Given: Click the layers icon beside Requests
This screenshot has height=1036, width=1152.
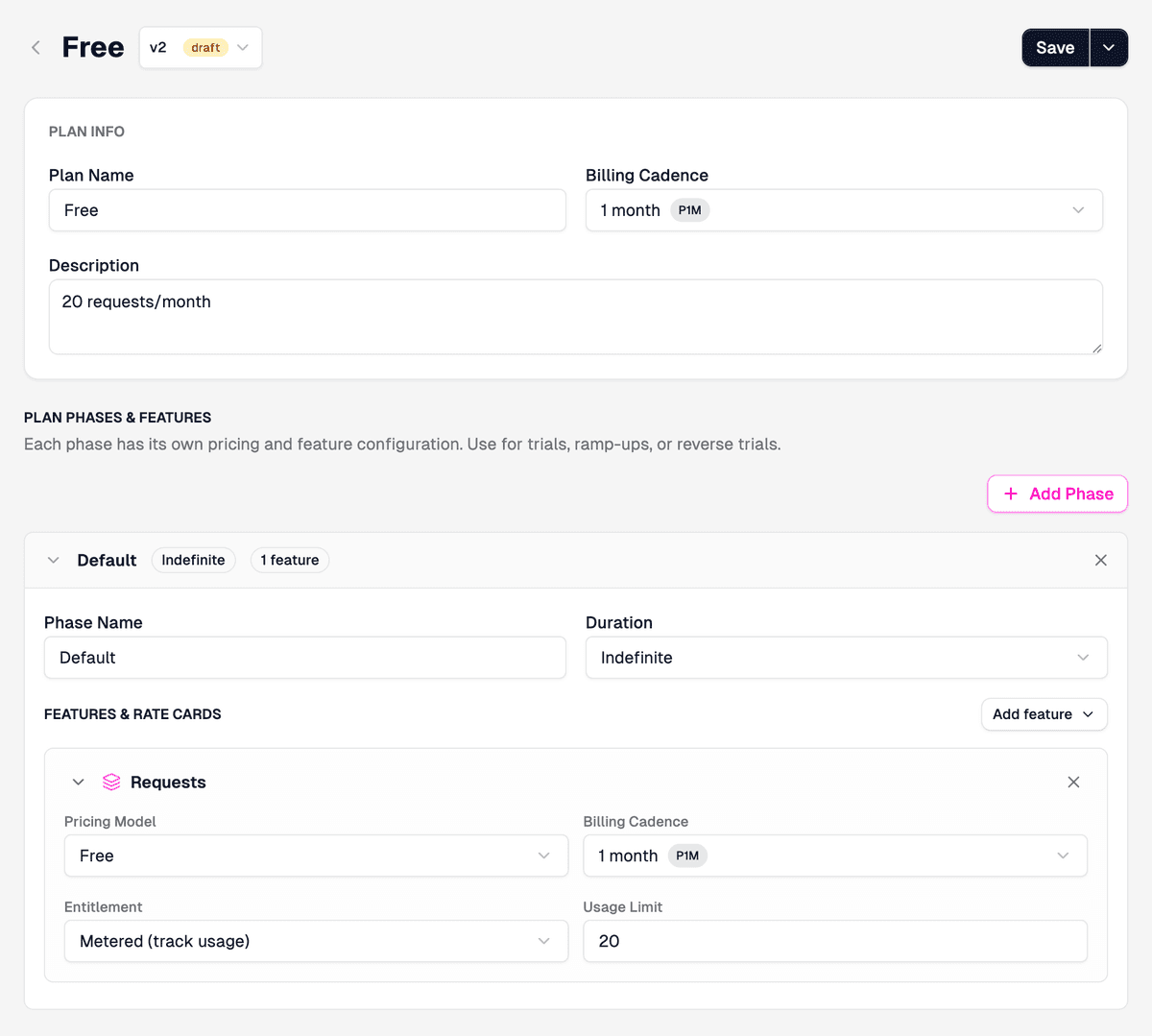Looking at the screenshot, I should (110, 782).
